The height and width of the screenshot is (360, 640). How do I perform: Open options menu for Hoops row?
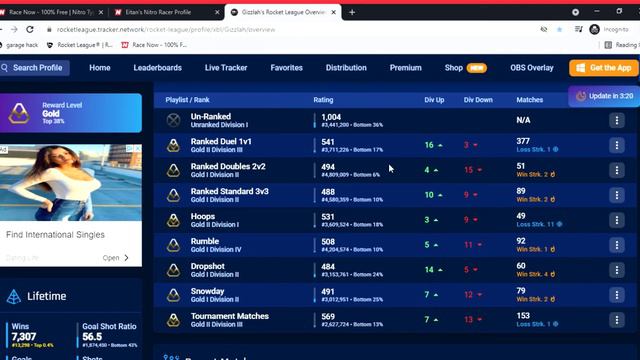point(617,220)
